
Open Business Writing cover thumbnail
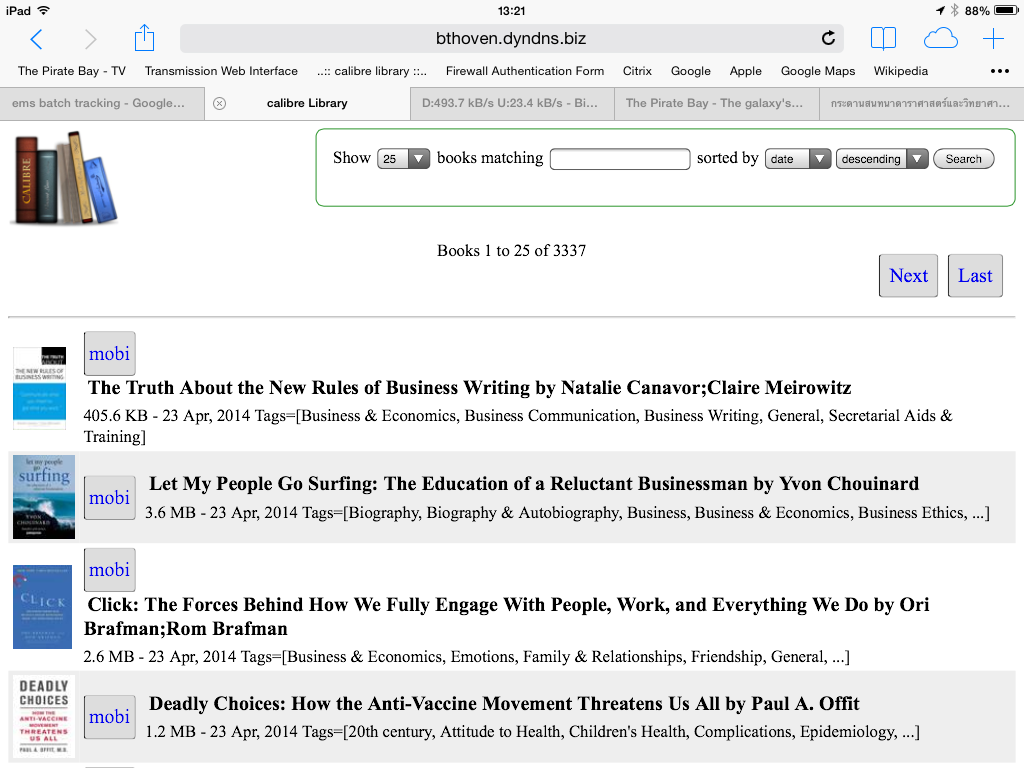click(x=40, y=388)
